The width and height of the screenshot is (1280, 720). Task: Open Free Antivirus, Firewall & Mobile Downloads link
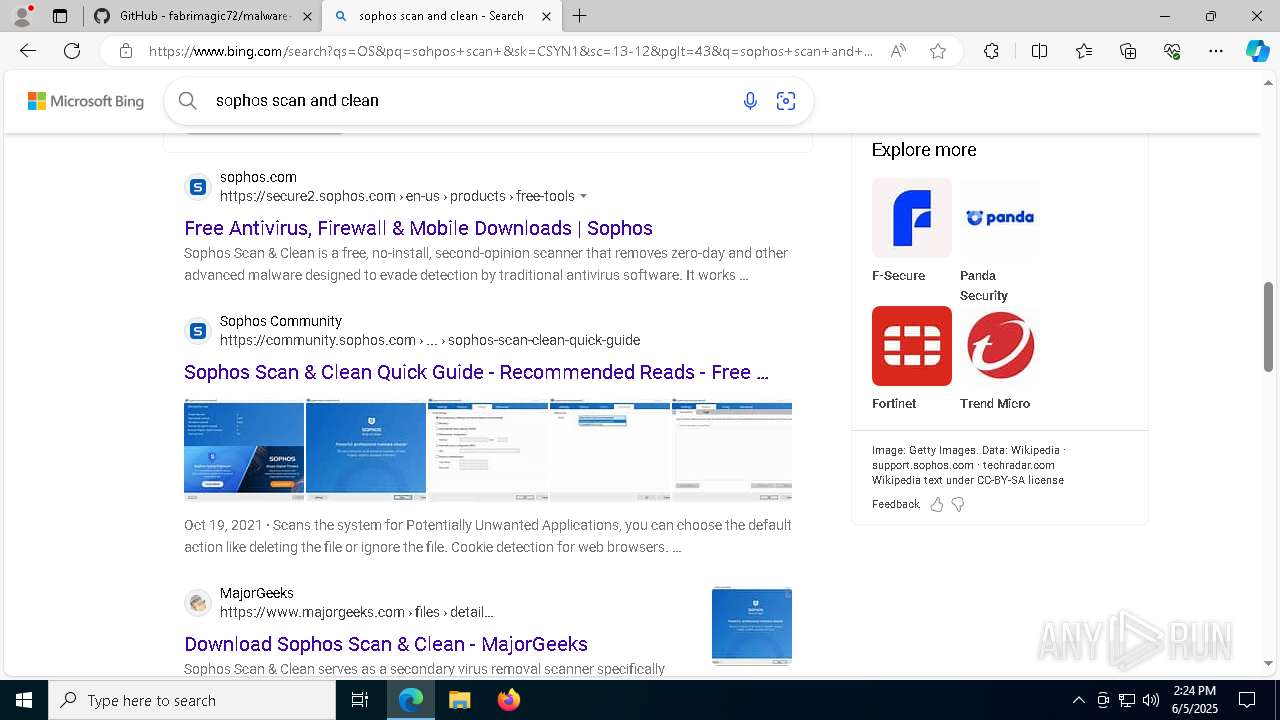[x=418, y=228]
